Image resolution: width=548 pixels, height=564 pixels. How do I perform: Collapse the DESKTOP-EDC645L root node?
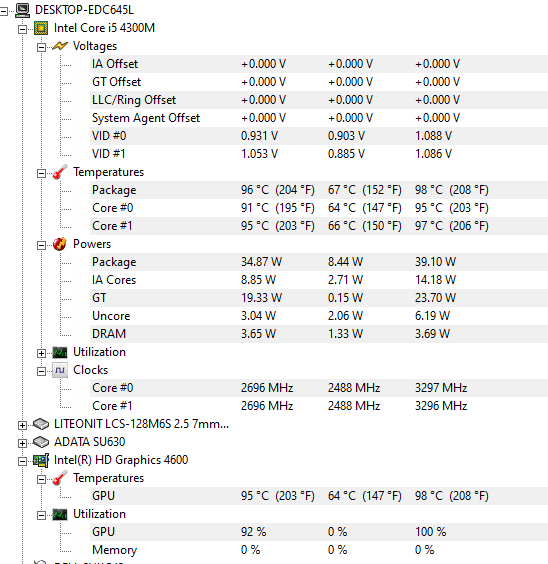(x=4, y=12)
